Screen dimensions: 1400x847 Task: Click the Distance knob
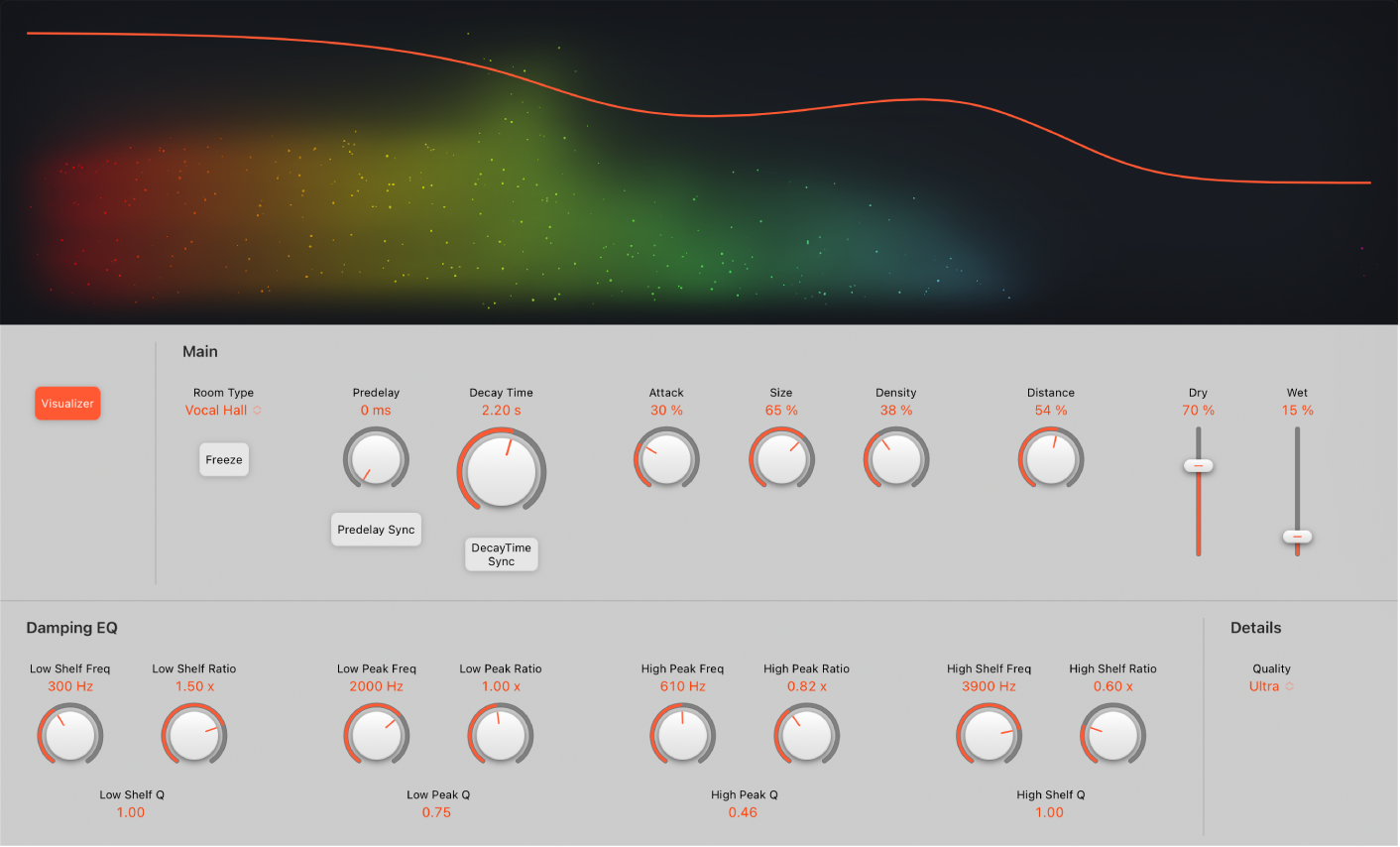point(1051,459)
